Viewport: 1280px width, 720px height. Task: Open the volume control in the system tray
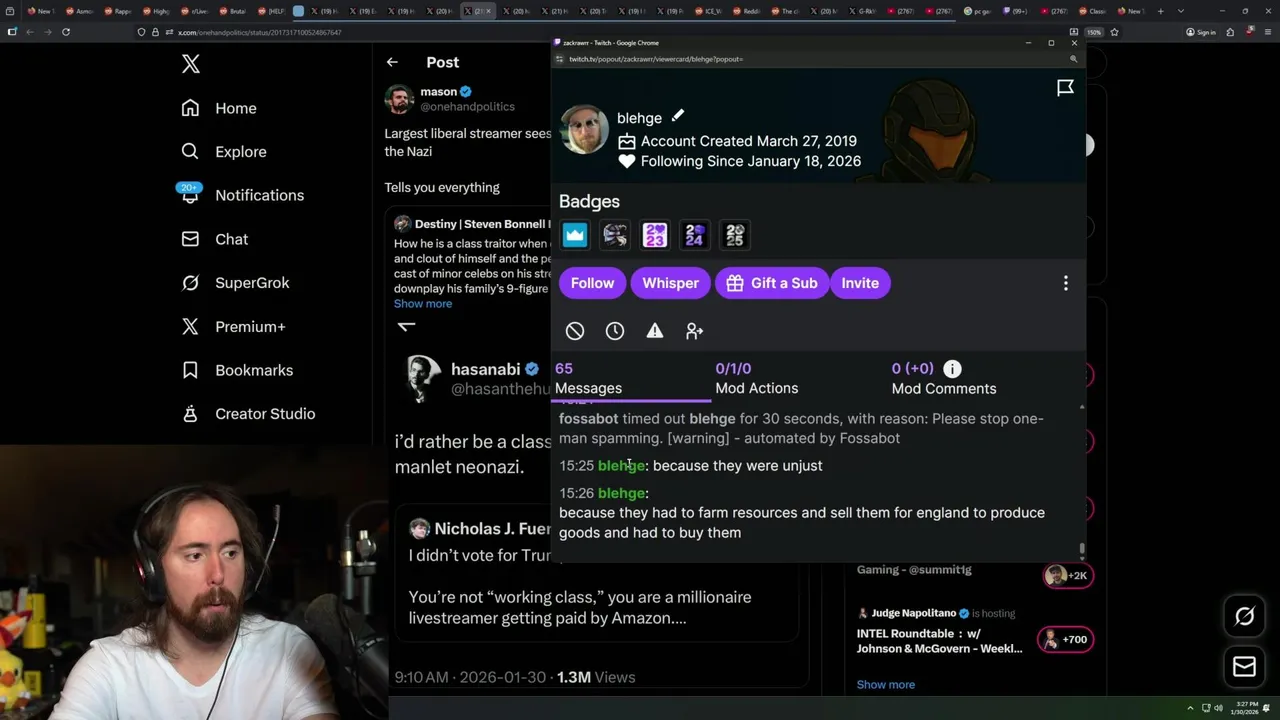[x=1218, y=708]
